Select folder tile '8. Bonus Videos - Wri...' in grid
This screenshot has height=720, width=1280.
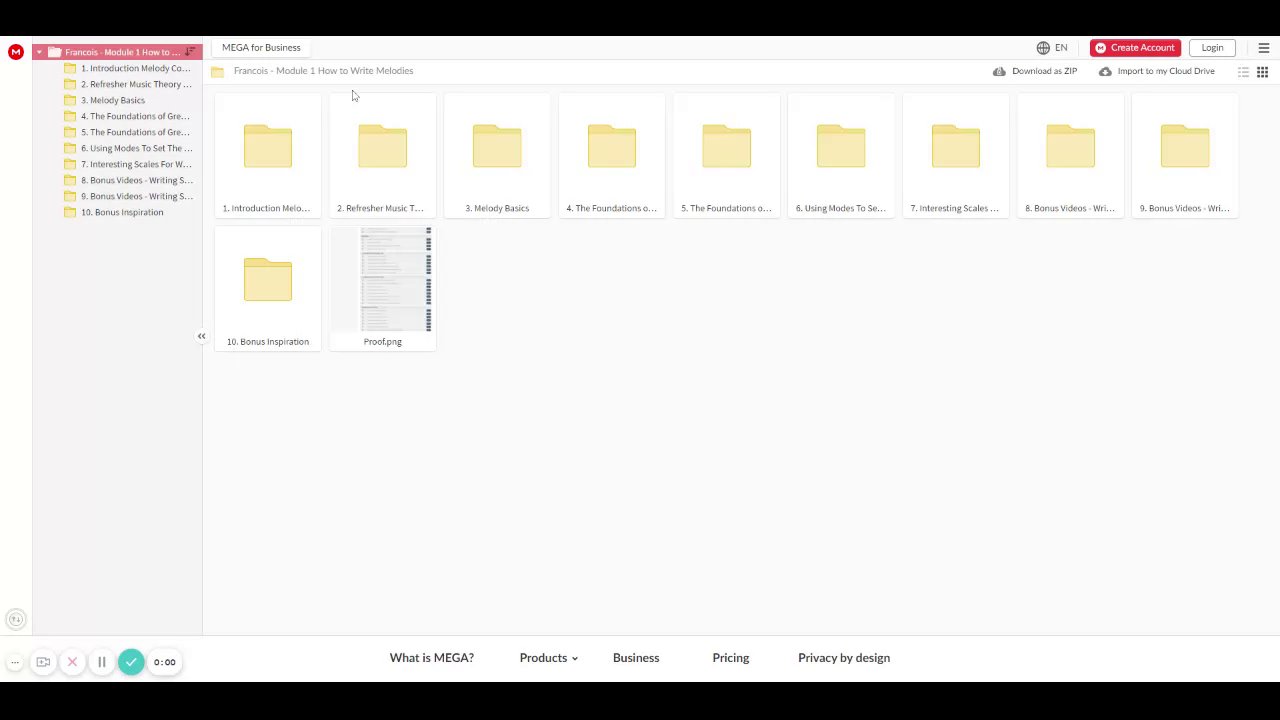(1070, 155)
